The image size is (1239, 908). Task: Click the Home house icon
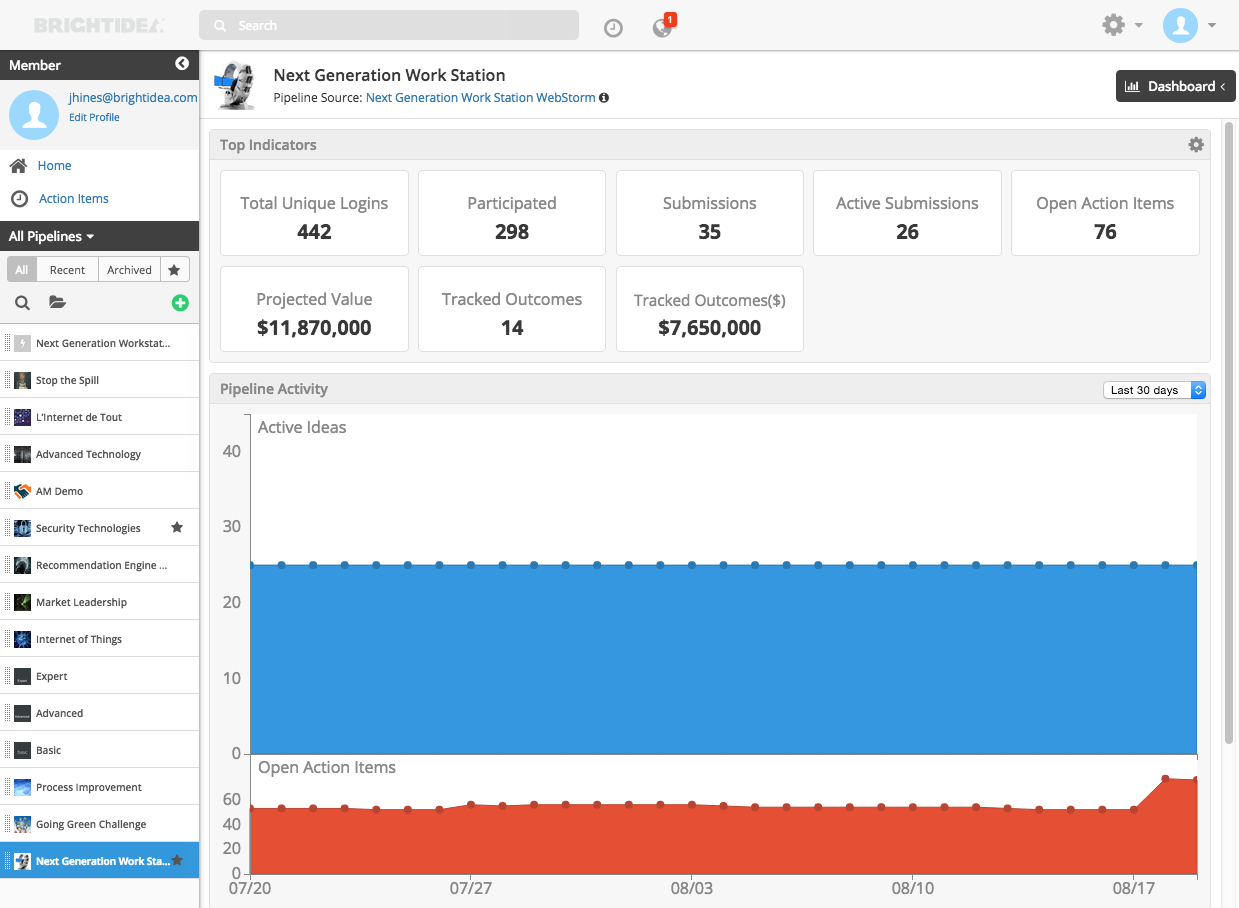[x=18, y=166]
